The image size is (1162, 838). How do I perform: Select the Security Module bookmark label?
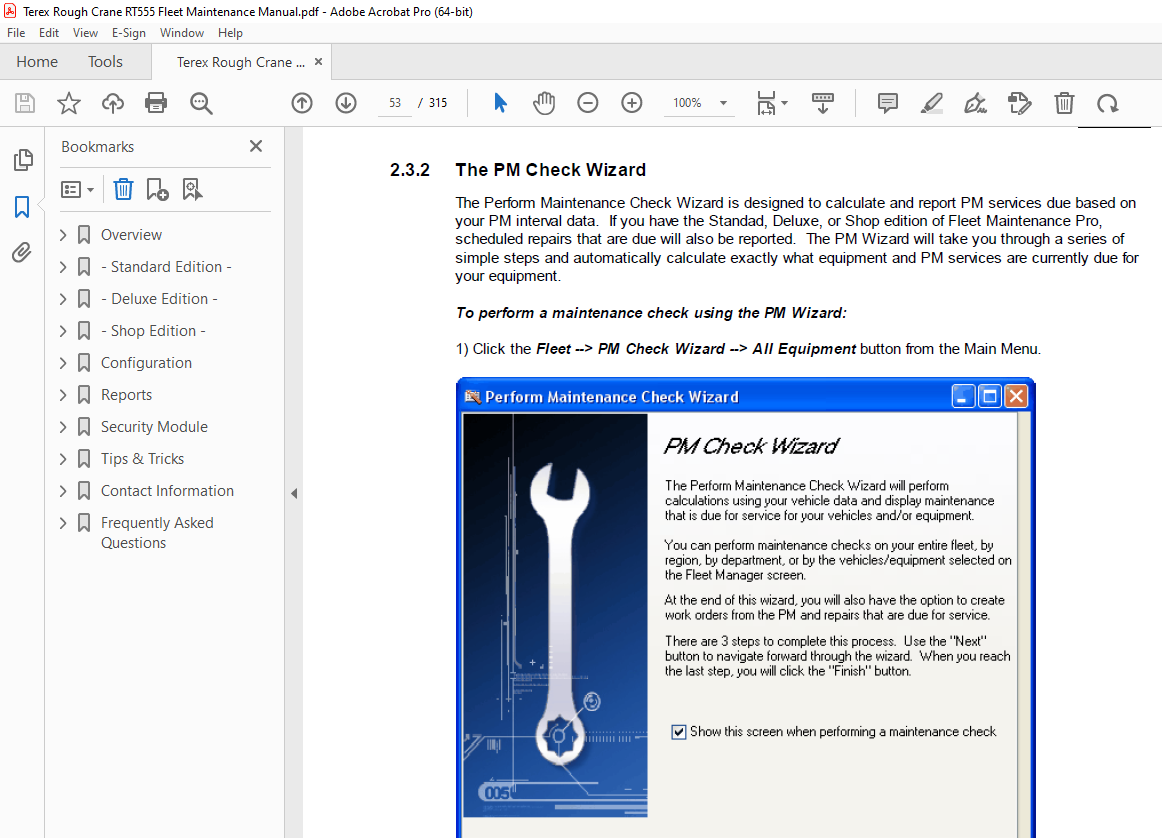pos(154,427)
